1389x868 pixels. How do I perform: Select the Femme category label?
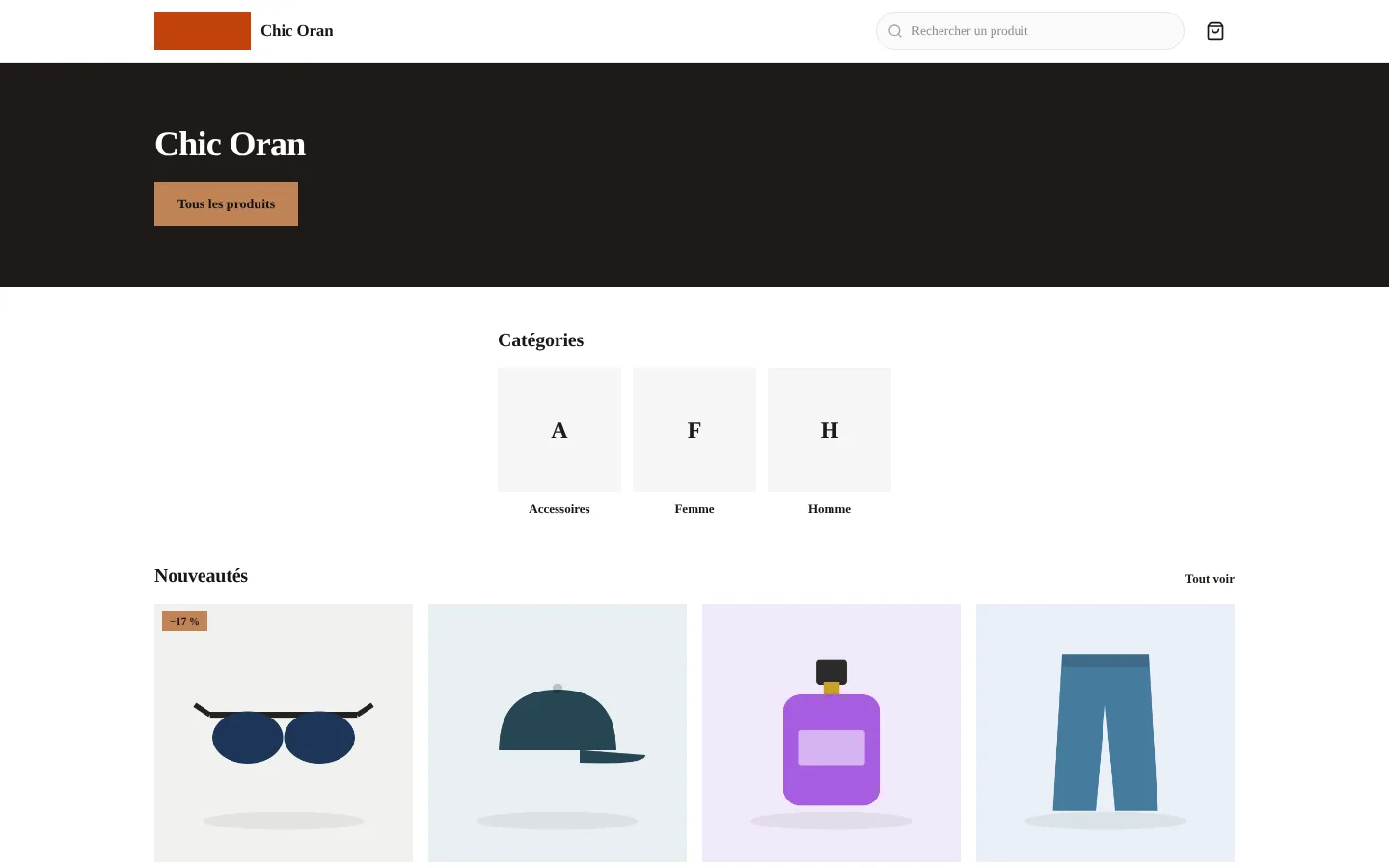pos(694,509)
